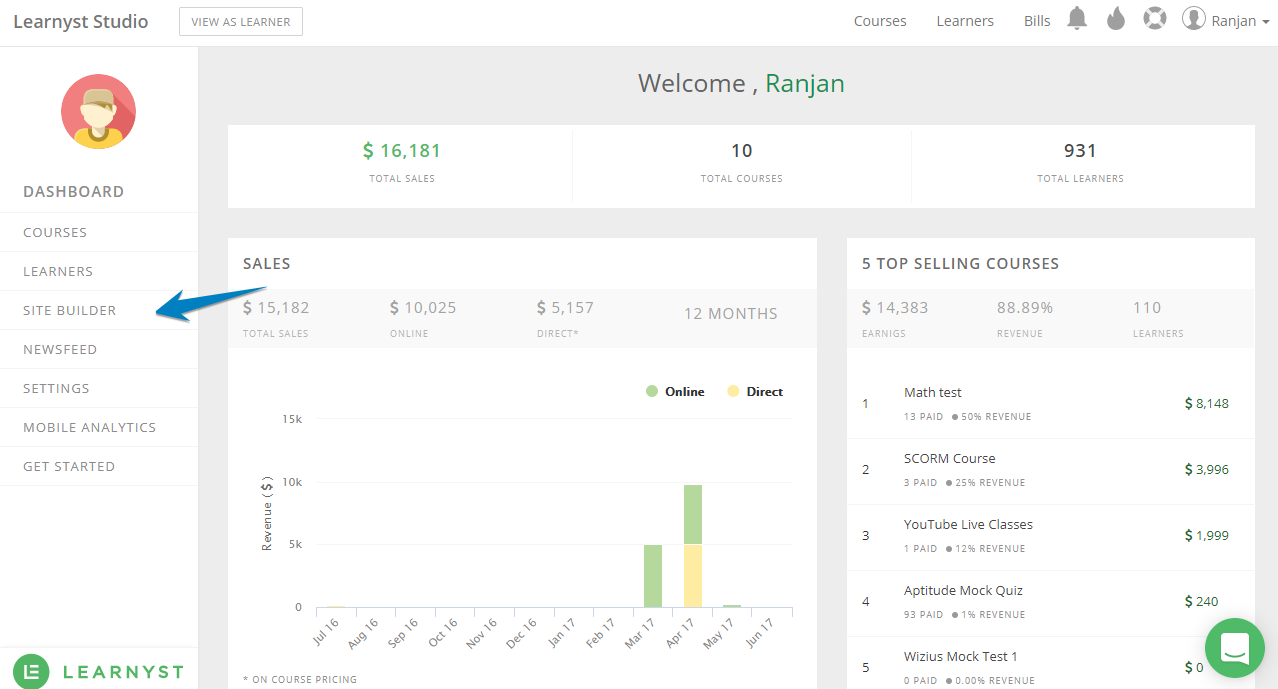
Task: Open the notifications bell icon
Action: click(1077, 19)
